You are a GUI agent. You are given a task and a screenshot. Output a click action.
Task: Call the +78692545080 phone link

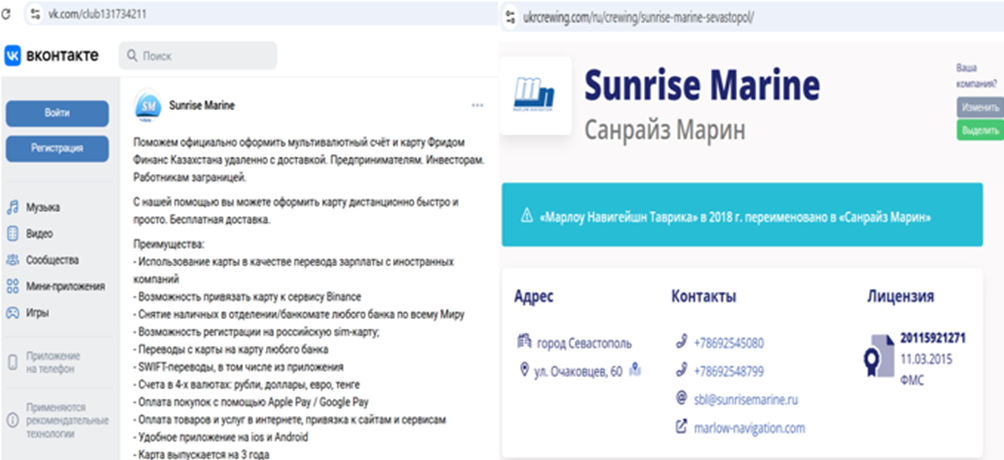729,343
